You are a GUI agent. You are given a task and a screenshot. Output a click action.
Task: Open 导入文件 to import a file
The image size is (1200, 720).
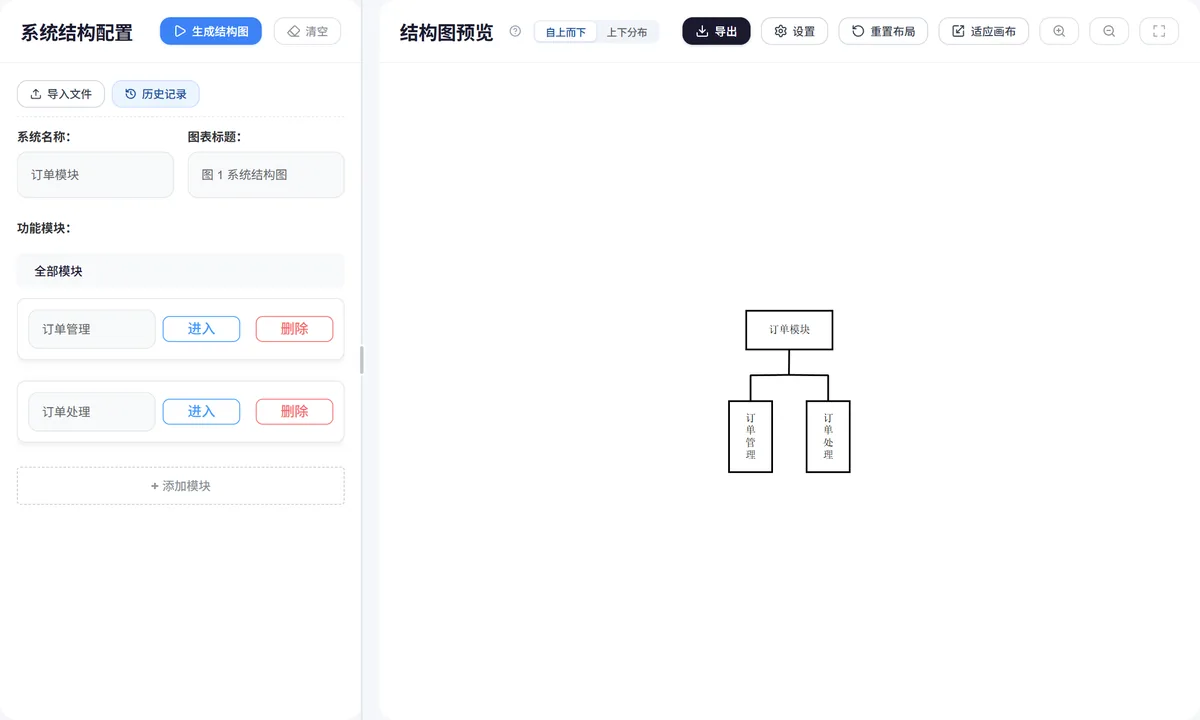tap(61, 94)
